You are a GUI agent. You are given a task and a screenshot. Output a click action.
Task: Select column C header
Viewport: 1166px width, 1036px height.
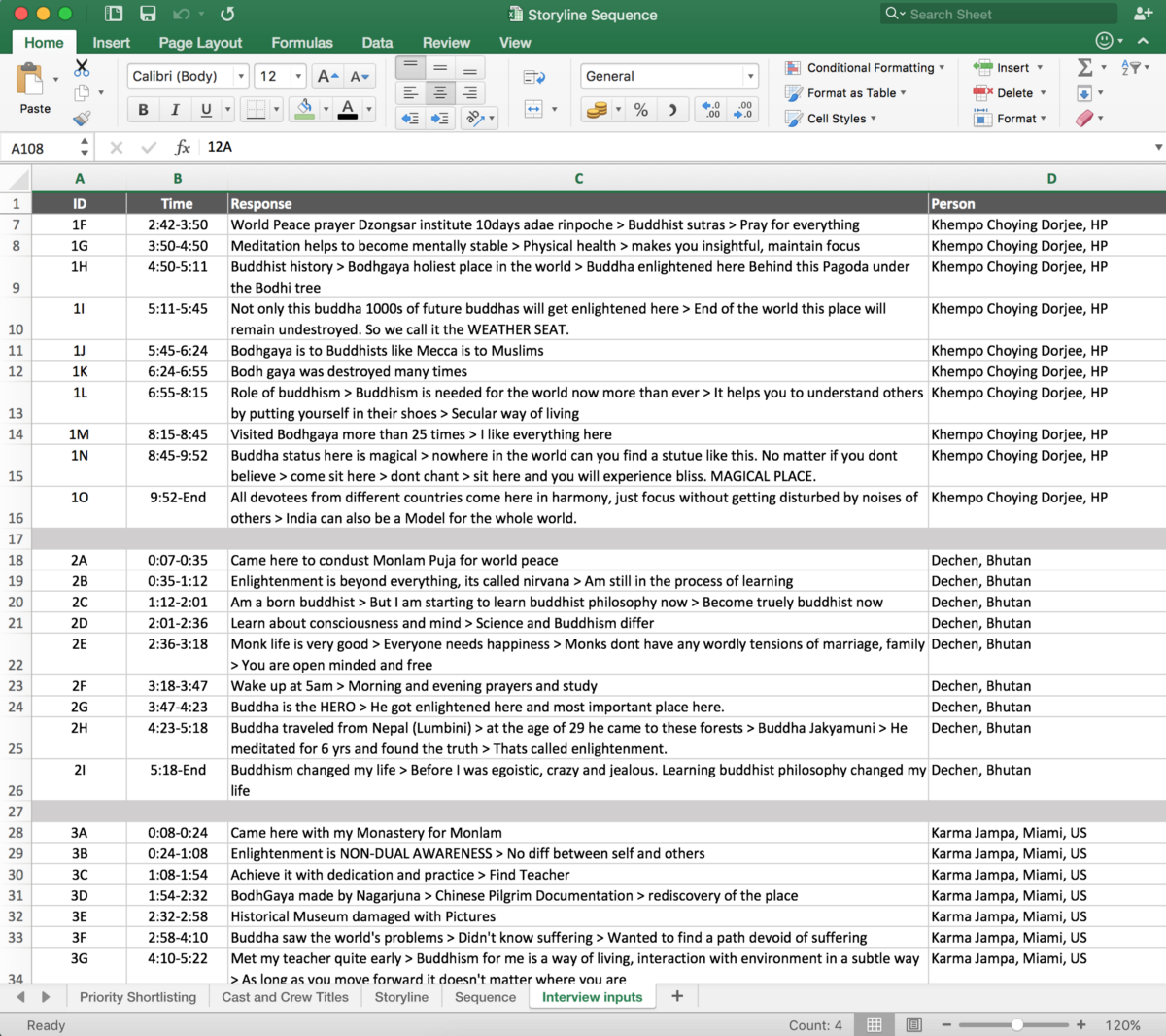click(578, 178)
